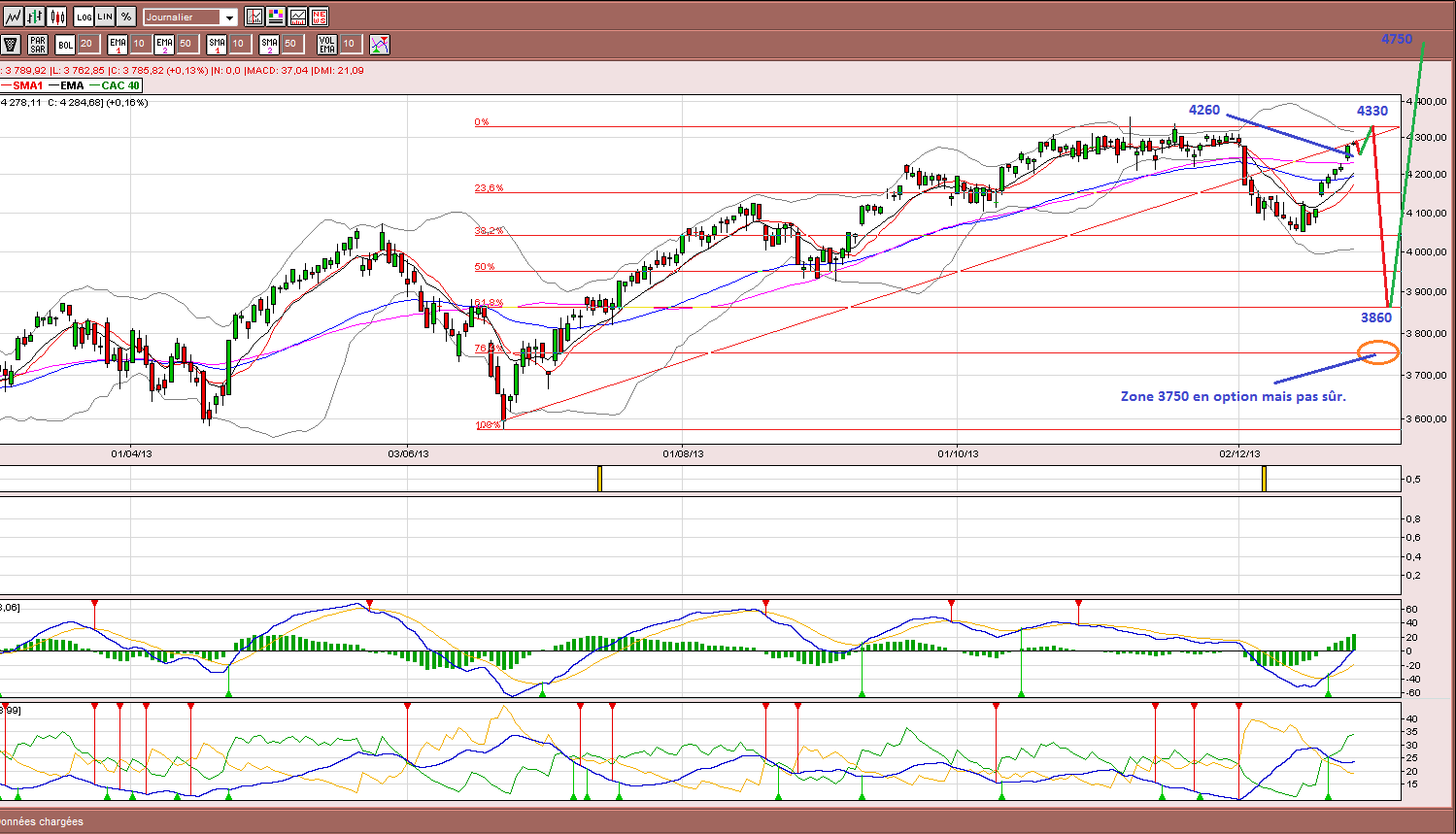Click the 0% Fibonacci level label

pos(482,122)
